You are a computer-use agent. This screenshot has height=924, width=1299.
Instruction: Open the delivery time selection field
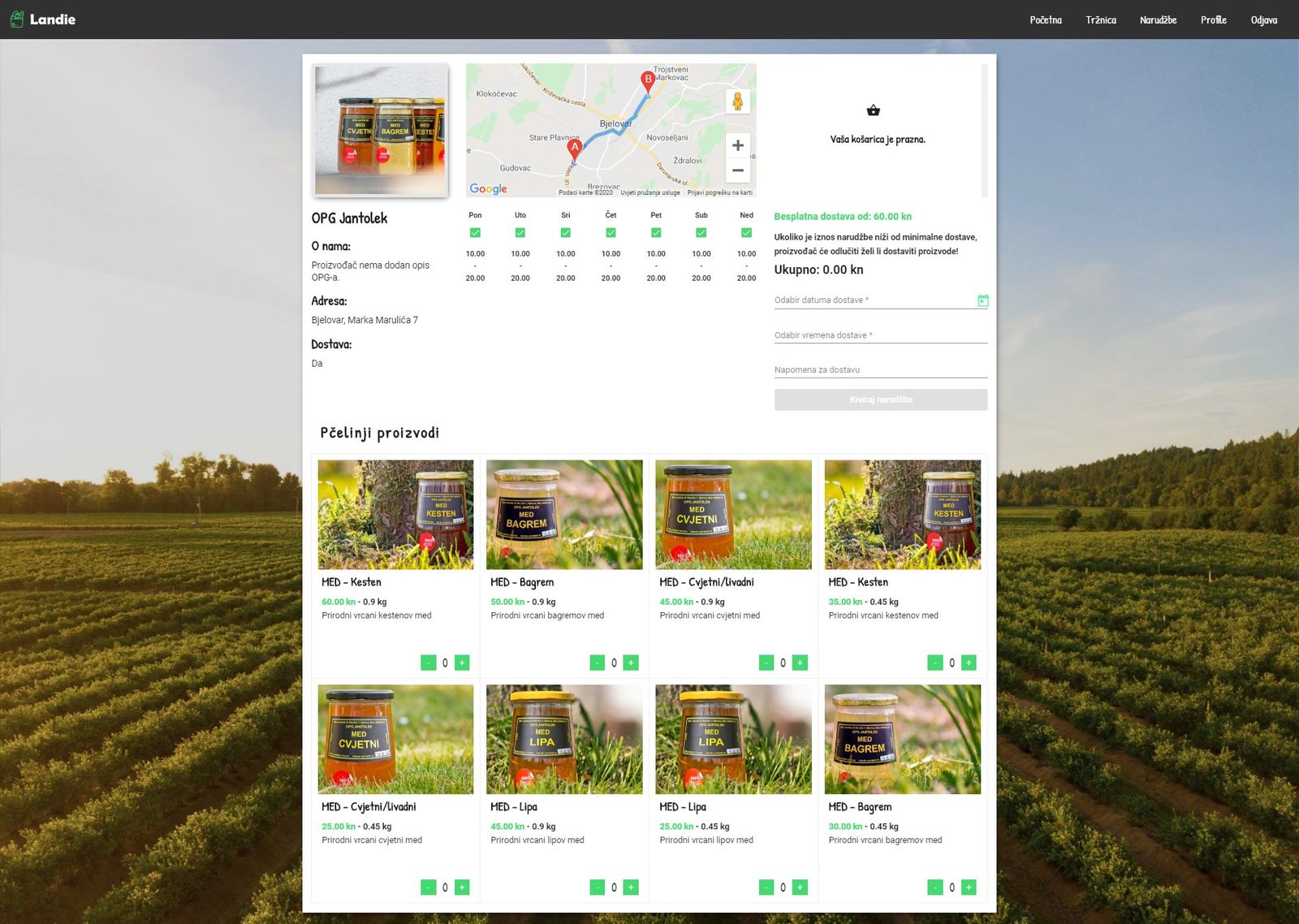pos(880,335)
